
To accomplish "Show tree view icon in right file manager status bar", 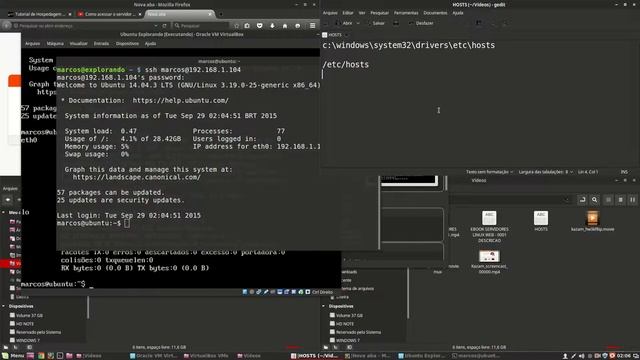I will coord(336,347).
